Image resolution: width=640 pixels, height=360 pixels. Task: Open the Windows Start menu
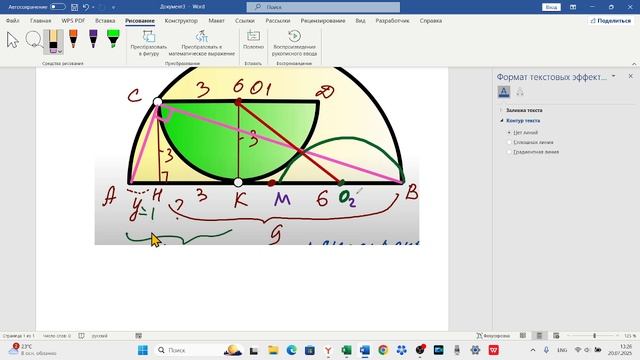[x=143, y=350]
